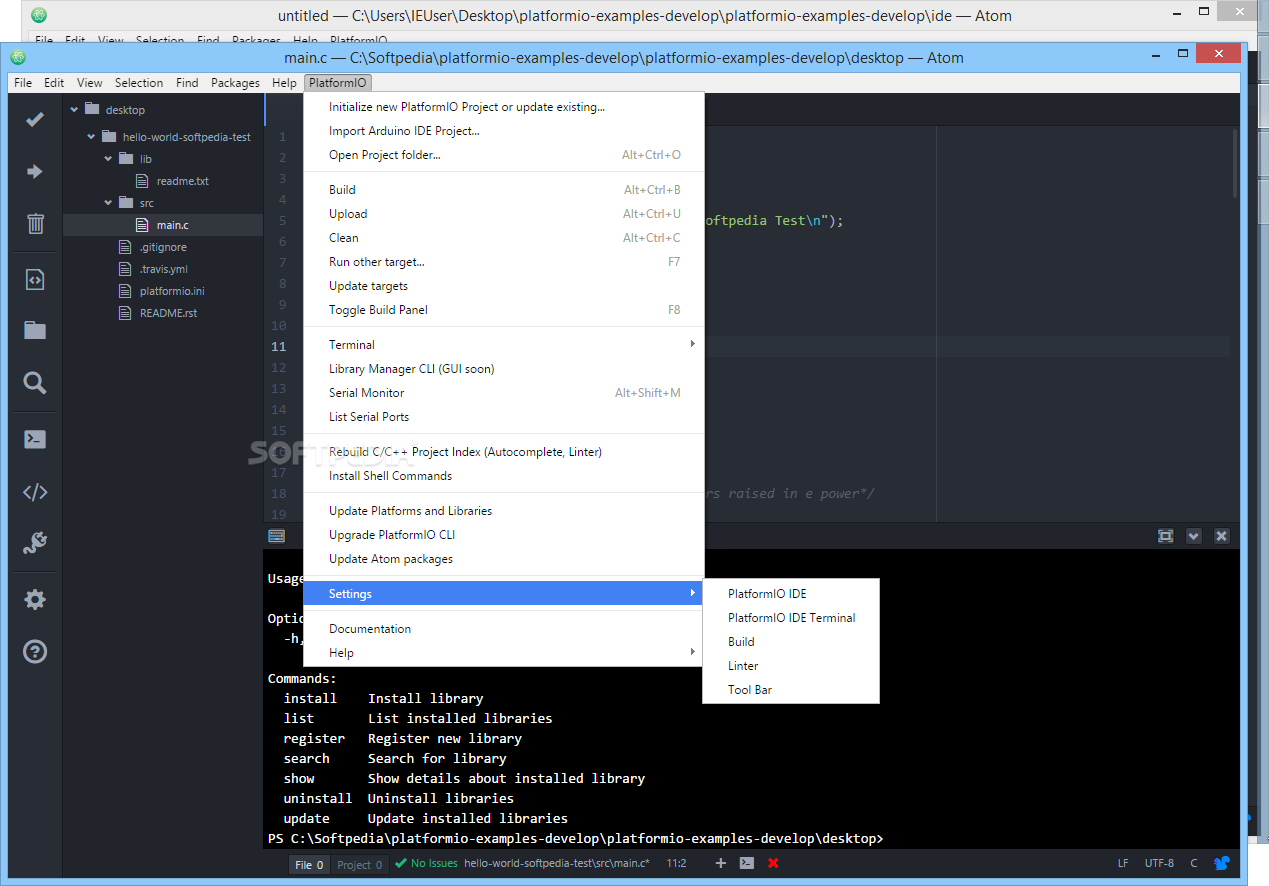The image size is (1269, 886).
Task: Choose Update Atom packages
Action: (504, 558)
